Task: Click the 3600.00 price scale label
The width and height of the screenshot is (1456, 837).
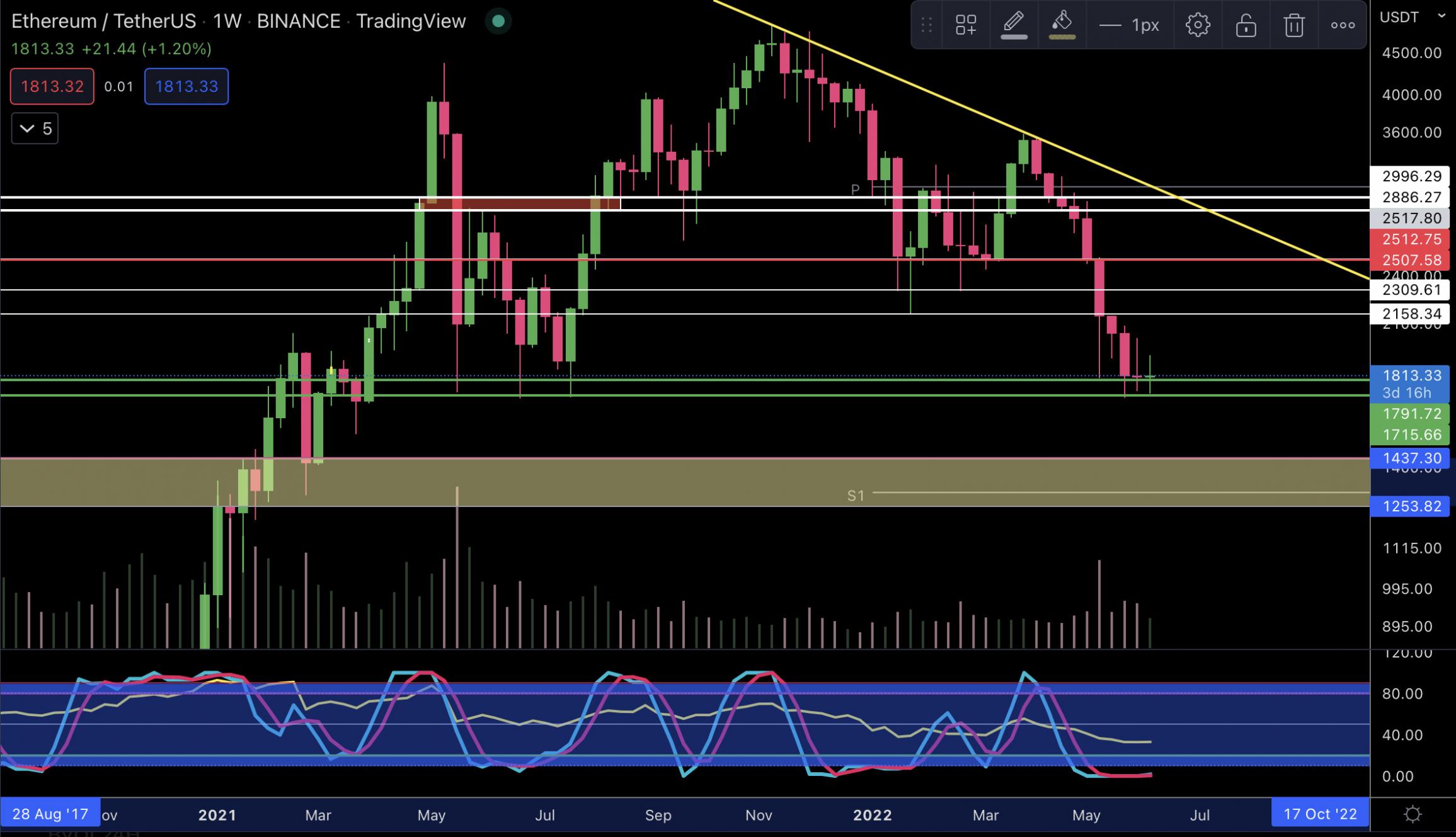Action: tap(1411, 132)
